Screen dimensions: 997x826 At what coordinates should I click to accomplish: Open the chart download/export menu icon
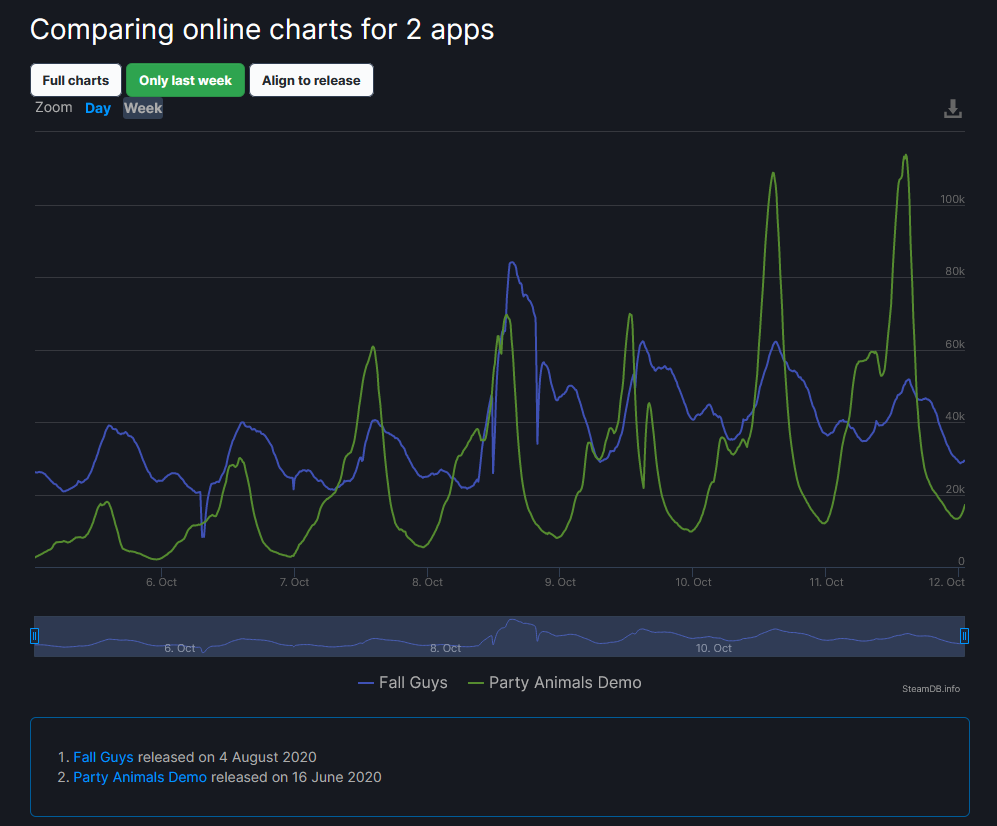953,109
